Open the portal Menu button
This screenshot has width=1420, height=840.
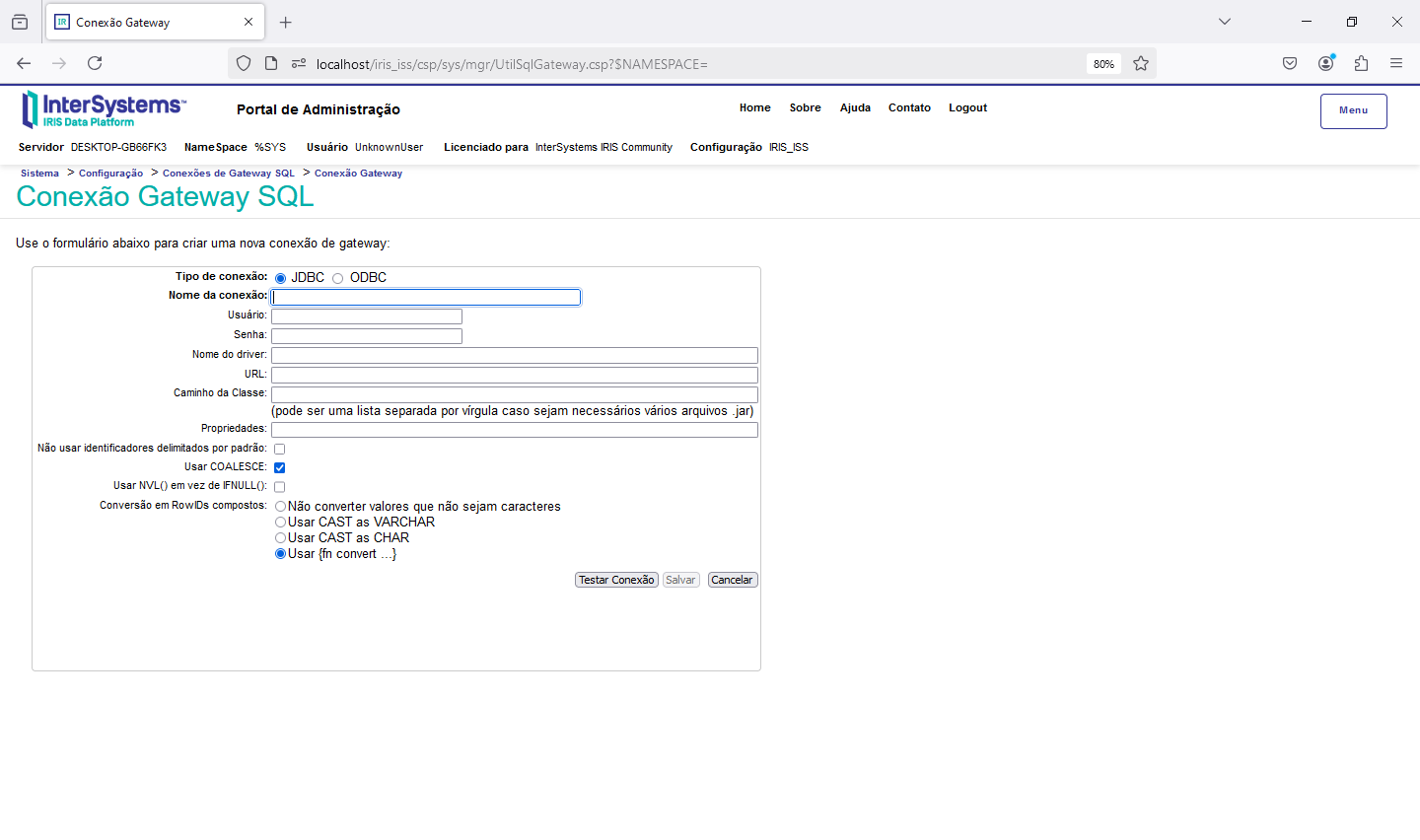1353,110
